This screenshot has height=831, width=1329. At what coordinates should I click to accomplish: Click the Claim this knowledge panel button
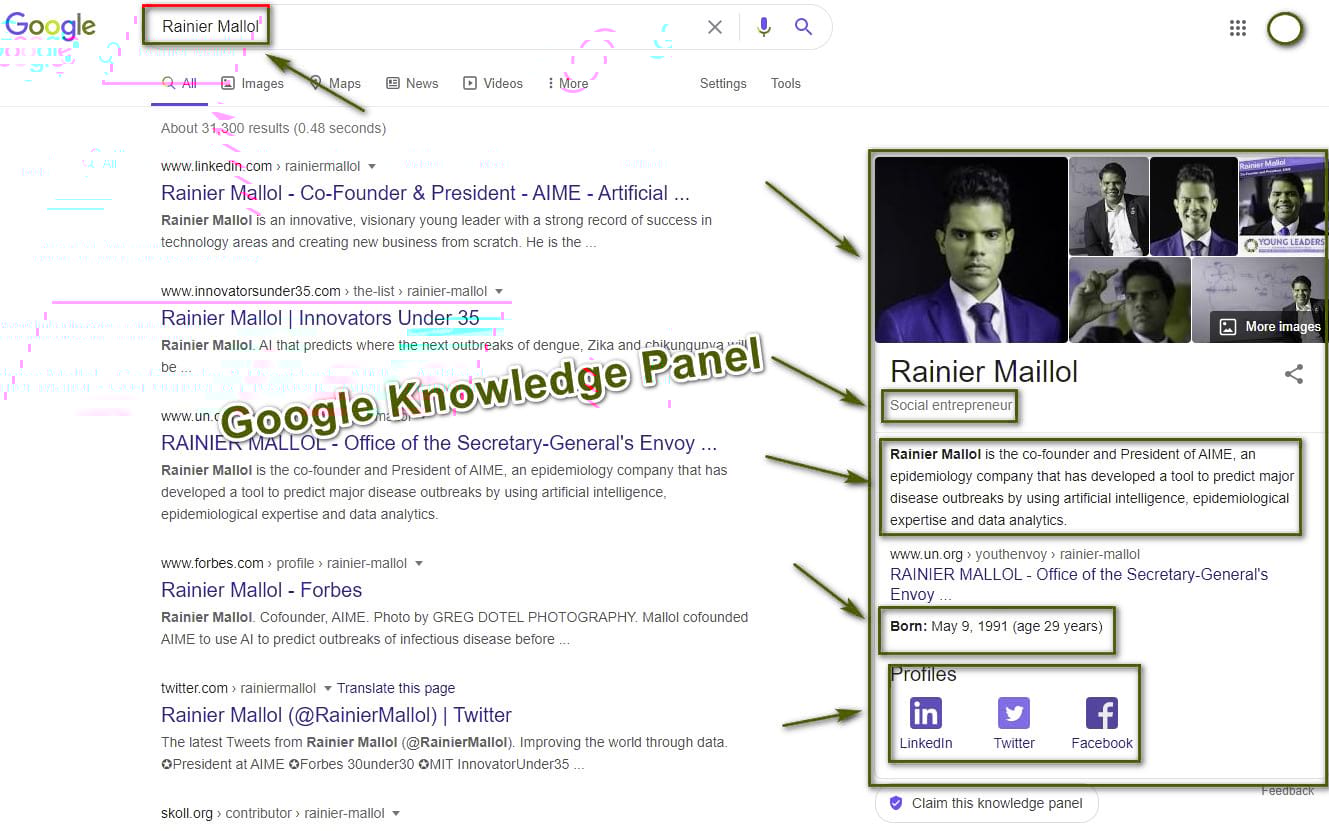985,802
